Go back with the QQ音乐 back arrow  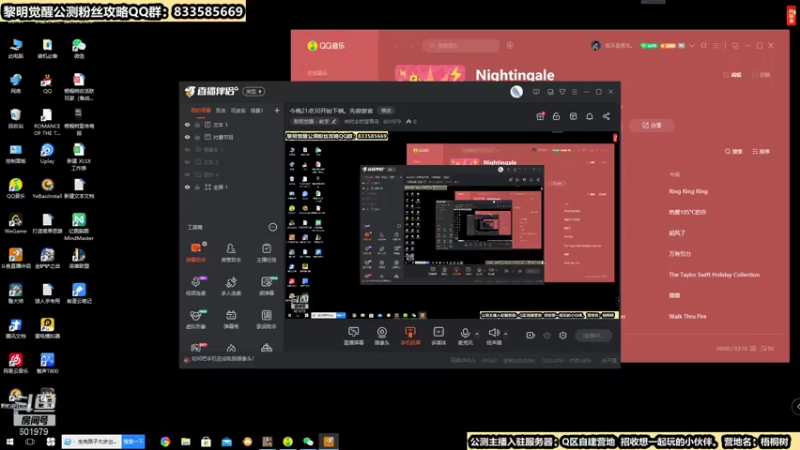396,45
